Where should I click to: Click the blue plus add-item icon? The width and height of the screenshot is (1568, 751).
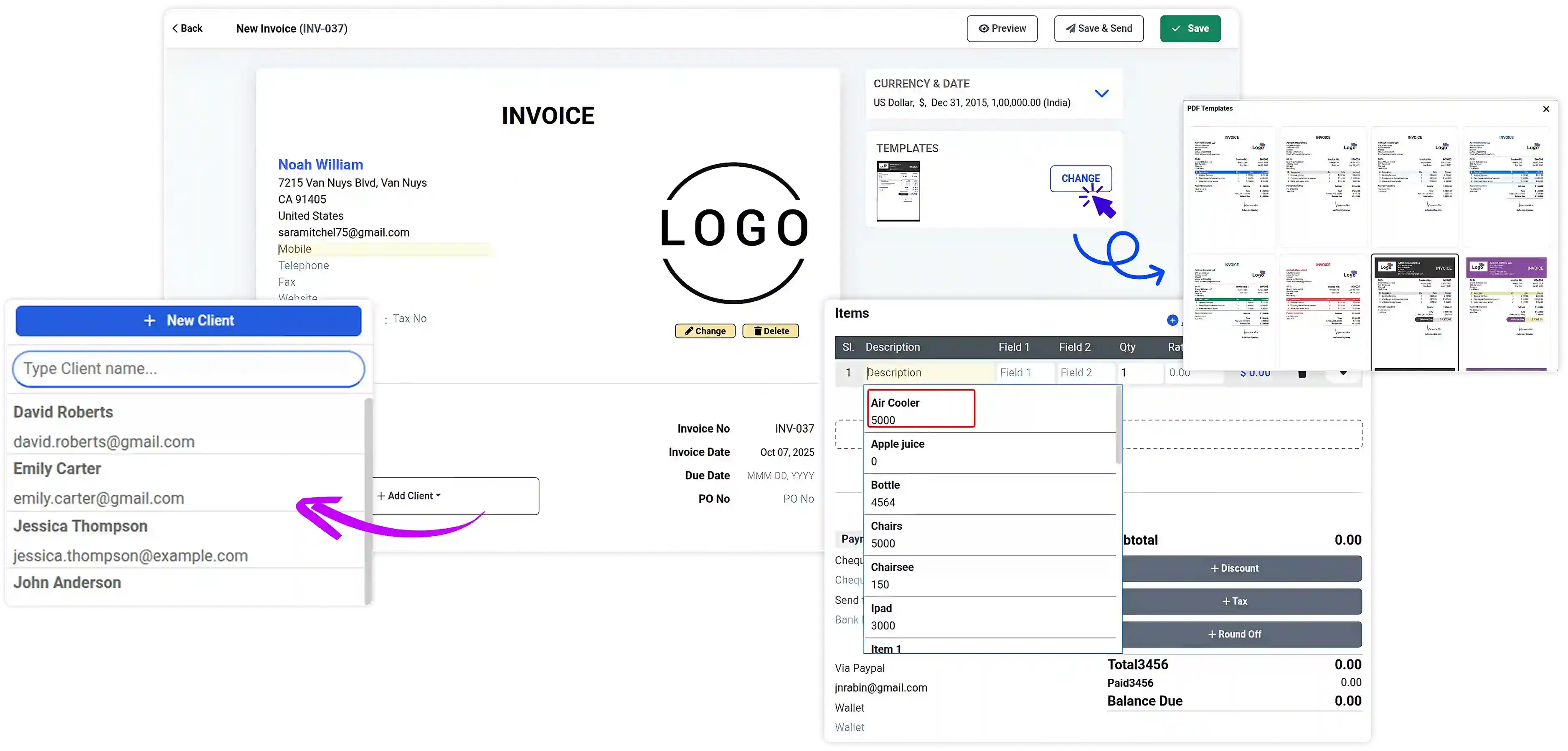point(1172,321)
